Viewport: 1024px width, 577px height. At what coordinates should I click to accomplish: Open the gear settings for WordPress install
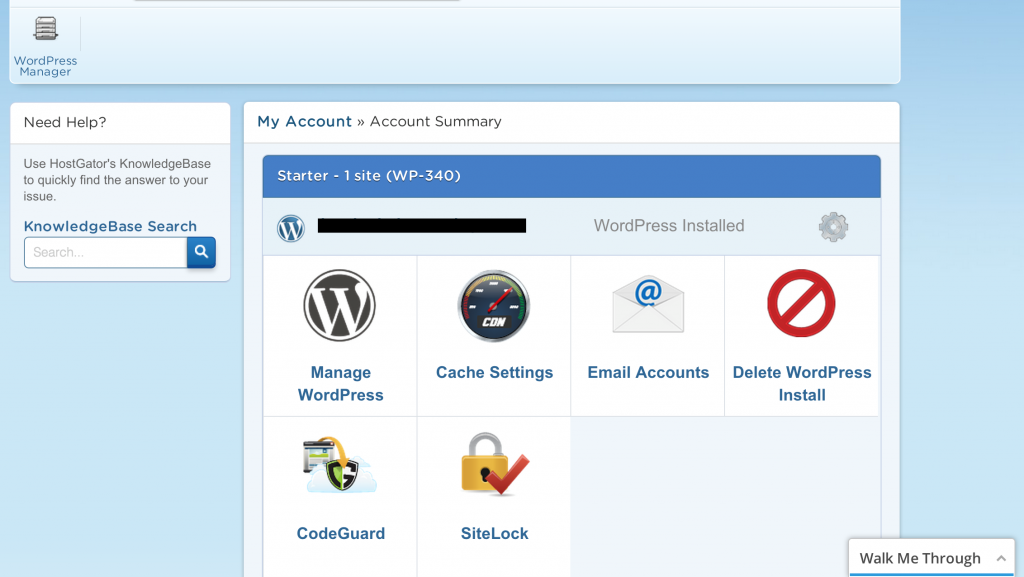(833, 227)
